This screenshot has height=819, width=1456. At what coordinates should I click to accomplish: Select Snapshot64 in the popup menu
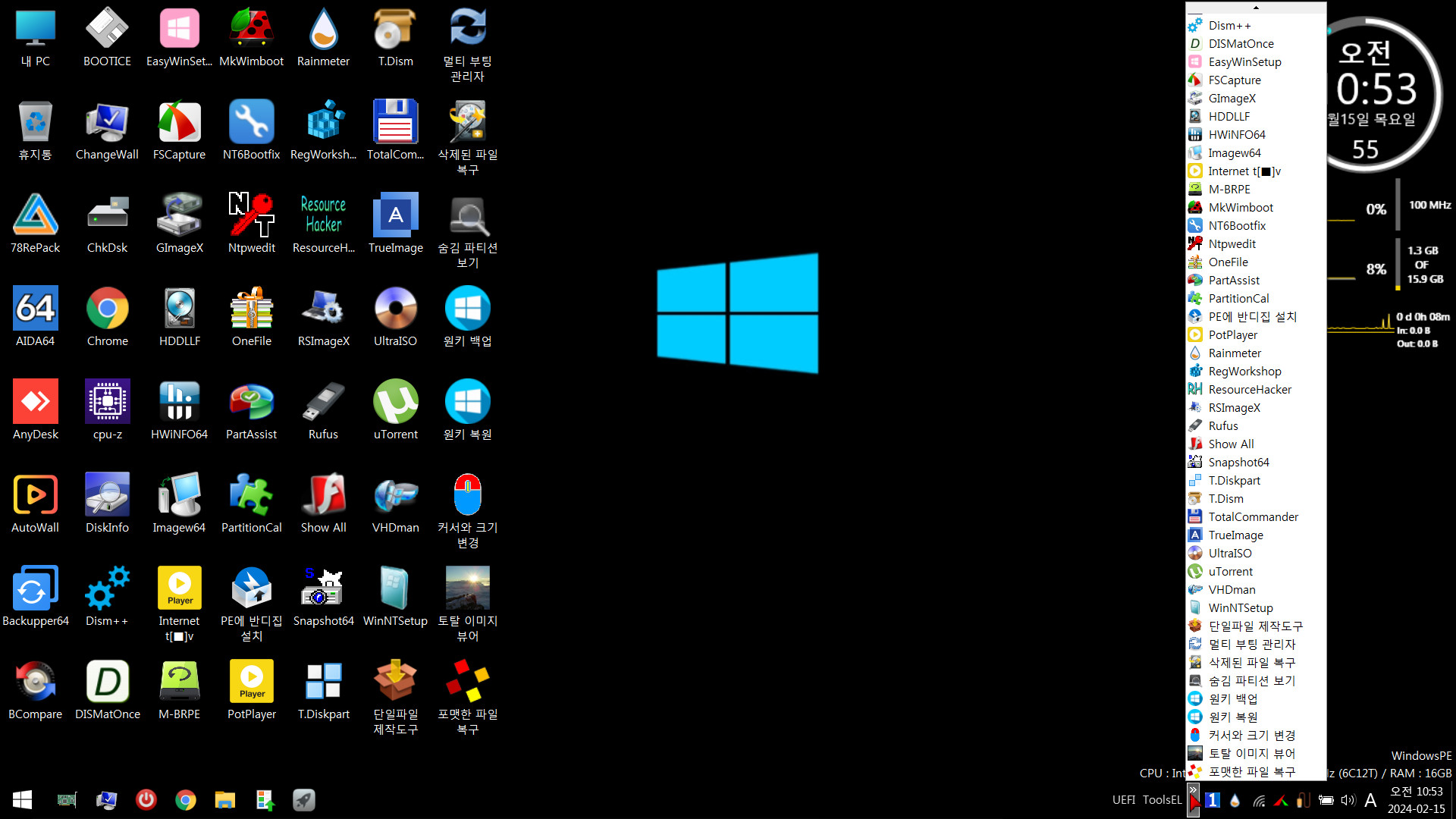[x=1256, y=462]
